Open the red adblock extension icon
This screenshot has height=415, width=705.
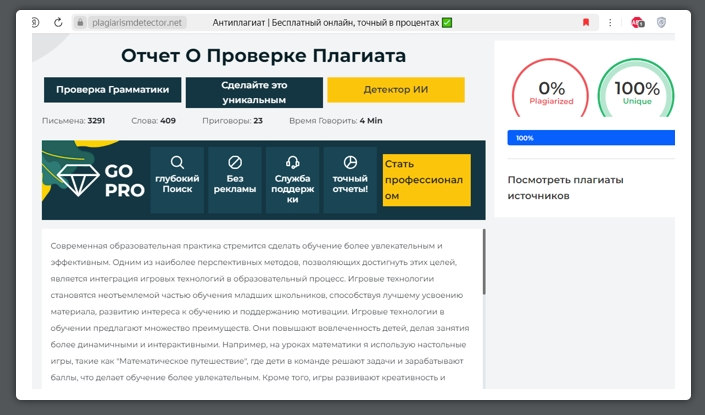(x=637, y=22)
